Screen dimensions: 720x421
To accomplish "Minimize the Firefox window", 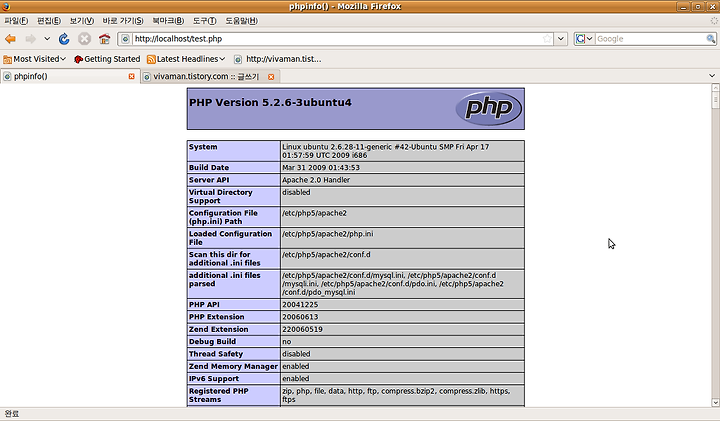I will (x=683, y=6).
